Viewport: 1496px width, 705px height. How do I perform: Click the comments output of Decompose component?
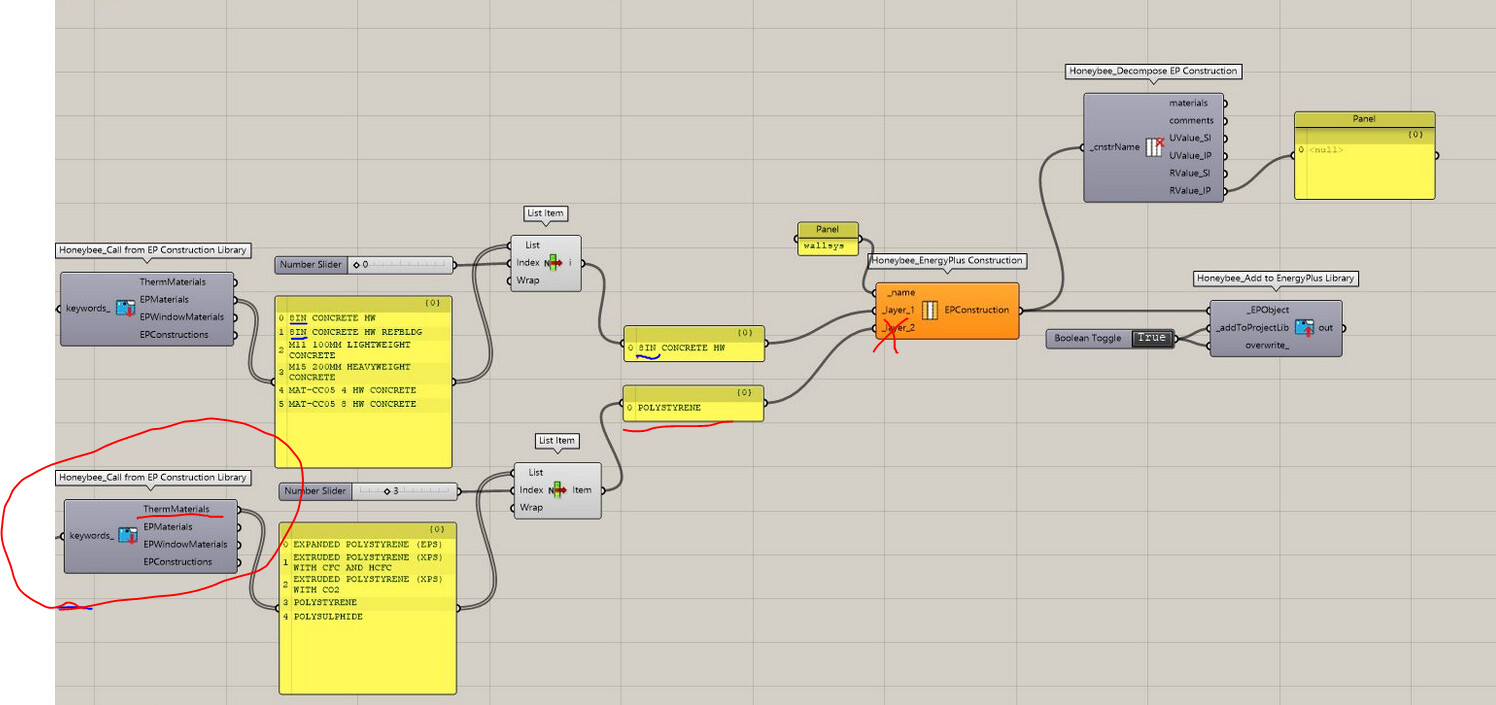tap(1191, 120)
